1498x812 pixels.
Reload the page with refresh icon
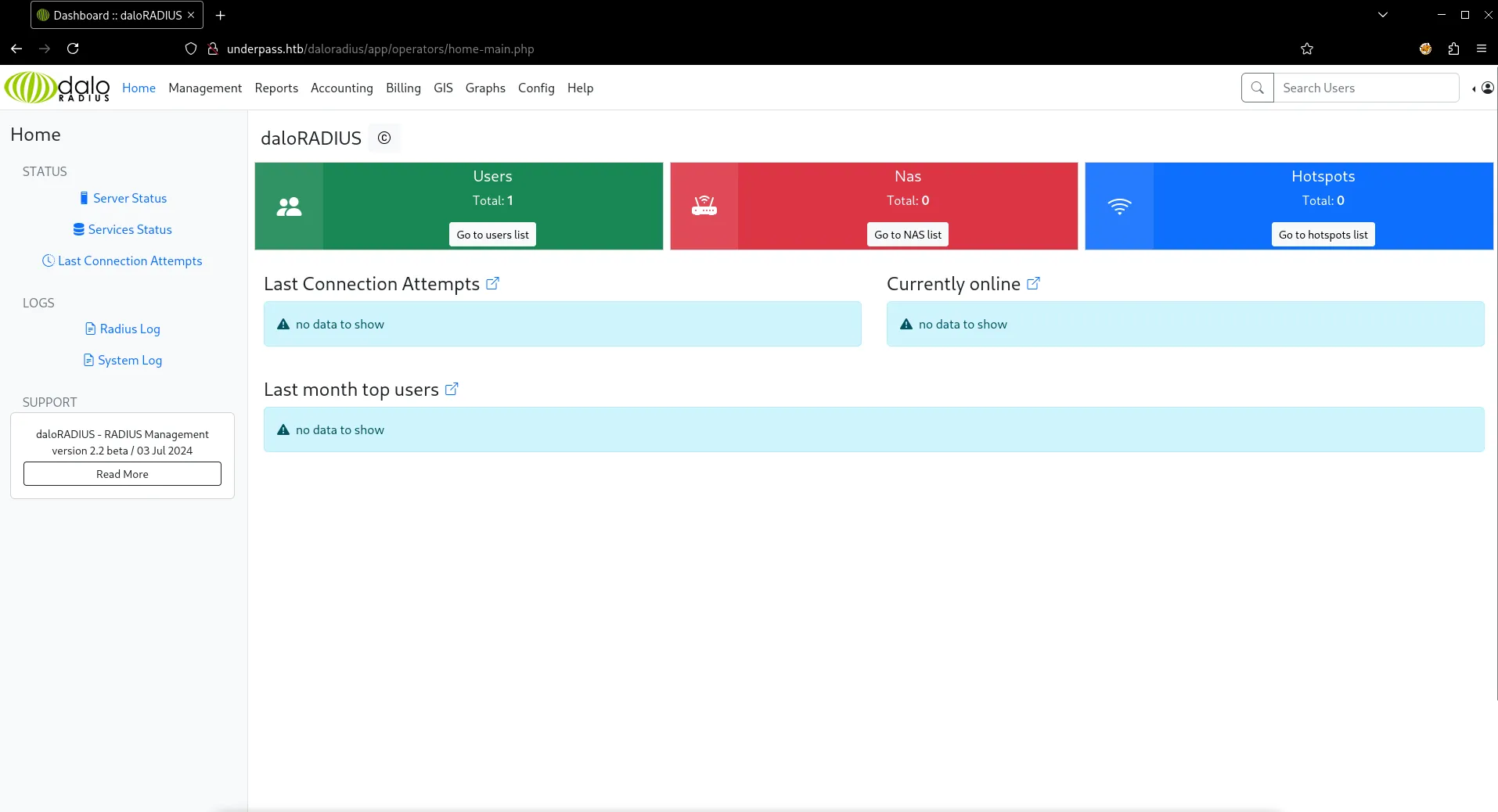point(73,49)
